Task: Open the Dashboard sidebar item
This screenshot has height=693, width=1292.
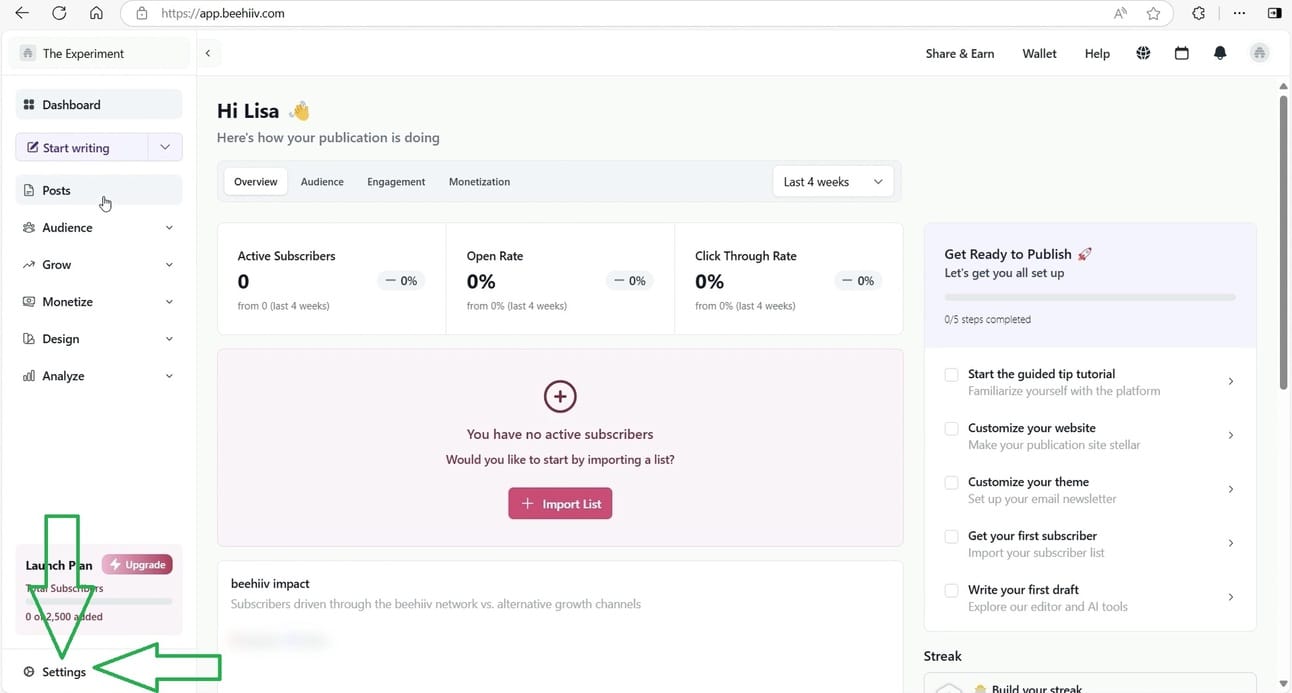Action: [99, 104]
